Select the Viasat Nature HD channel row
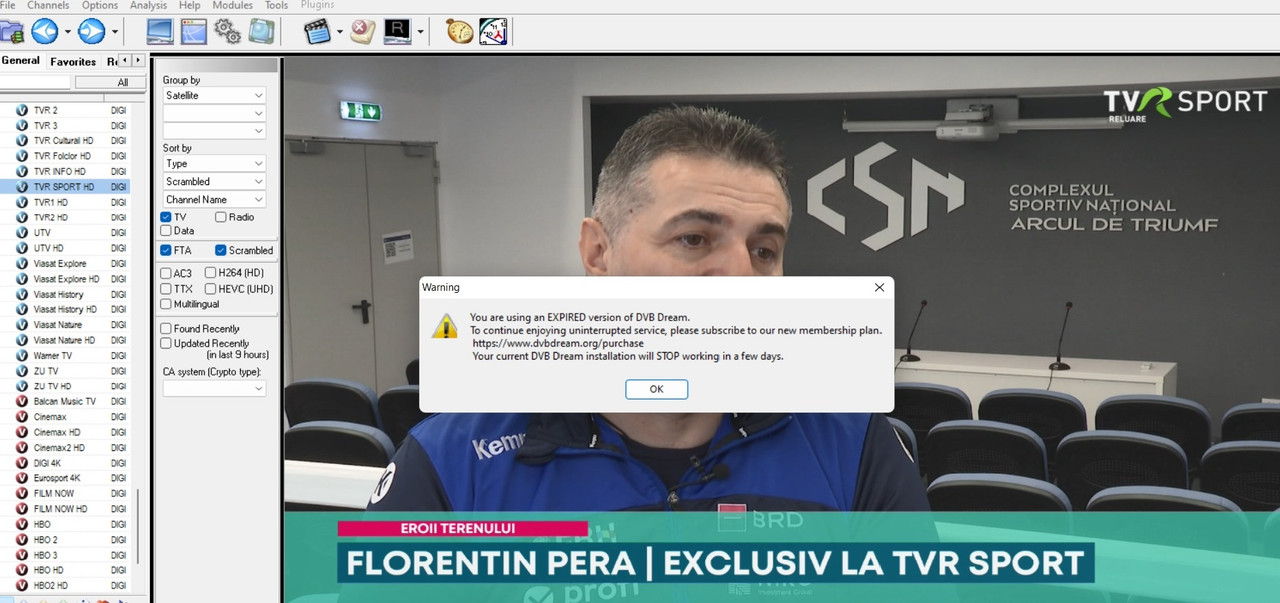Screen dimensions: 1280x603 coord(65,340)
